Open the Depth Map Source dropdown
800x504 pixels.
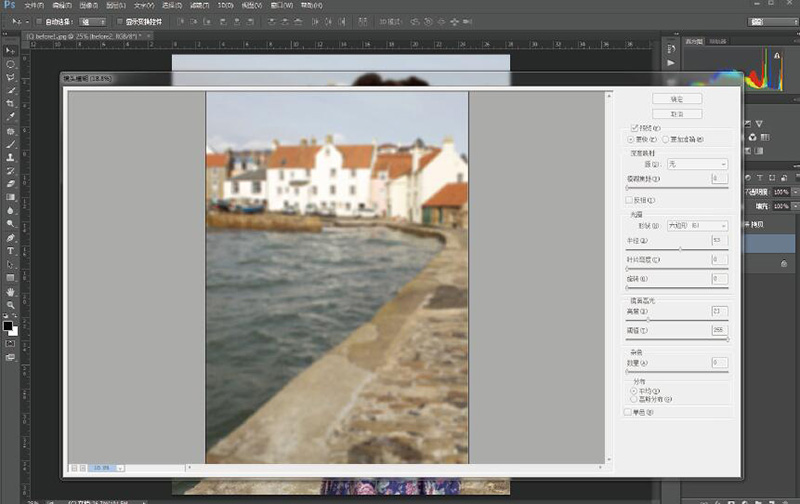697,163
